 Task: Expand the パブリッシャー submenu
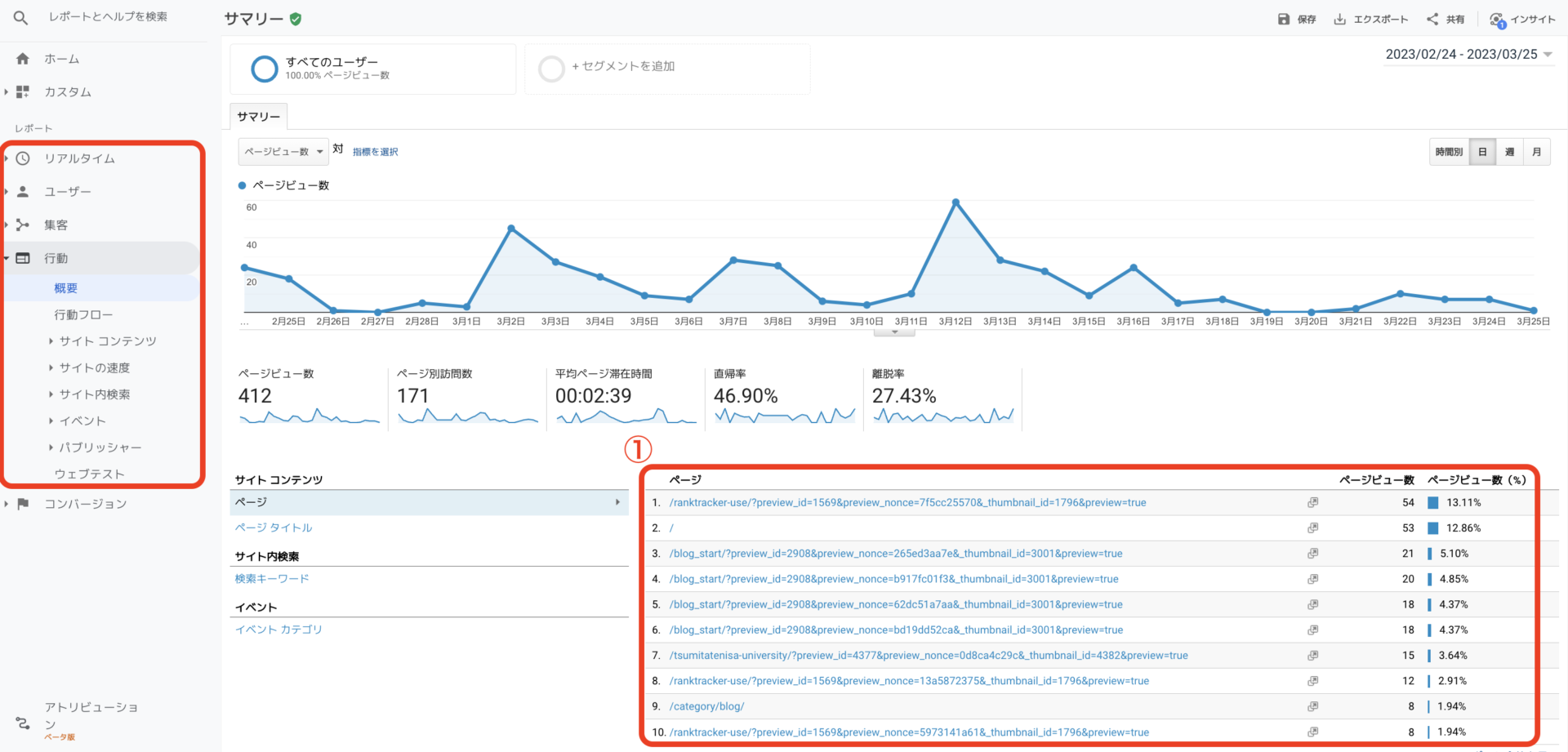(51, 447)
